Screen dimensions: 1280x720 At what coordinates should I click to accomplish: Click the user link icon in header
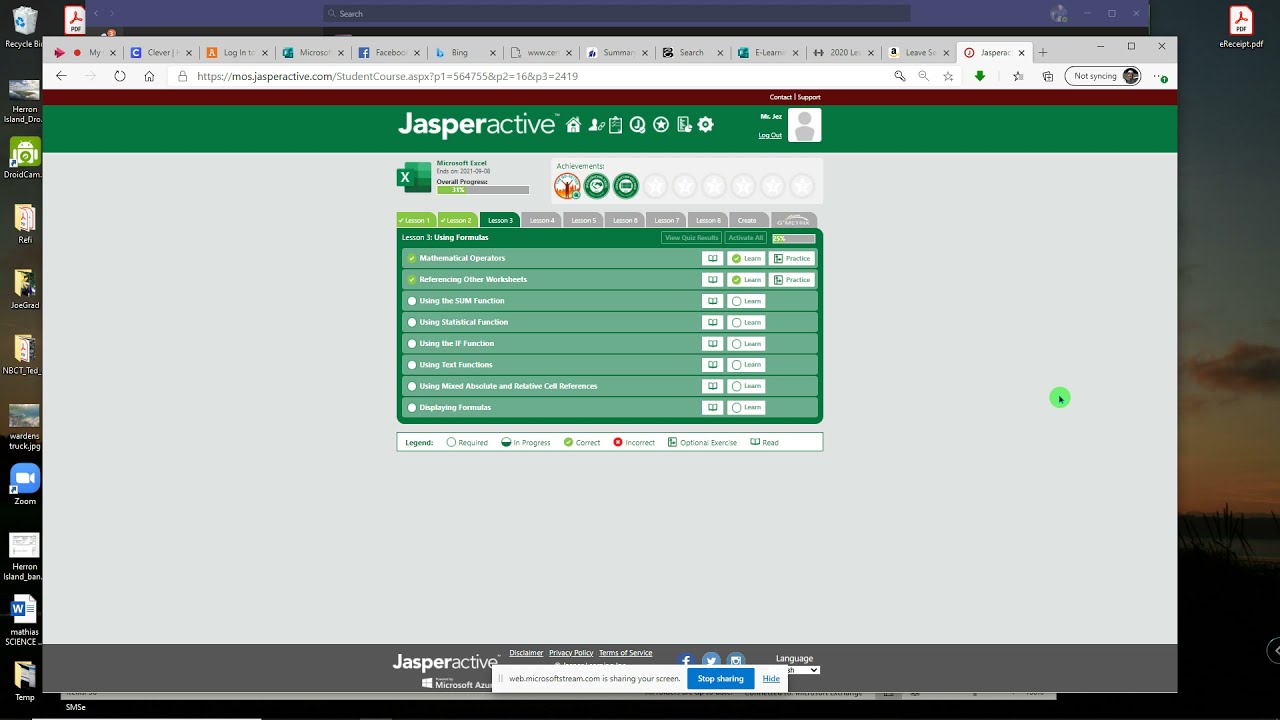(596, 125)
